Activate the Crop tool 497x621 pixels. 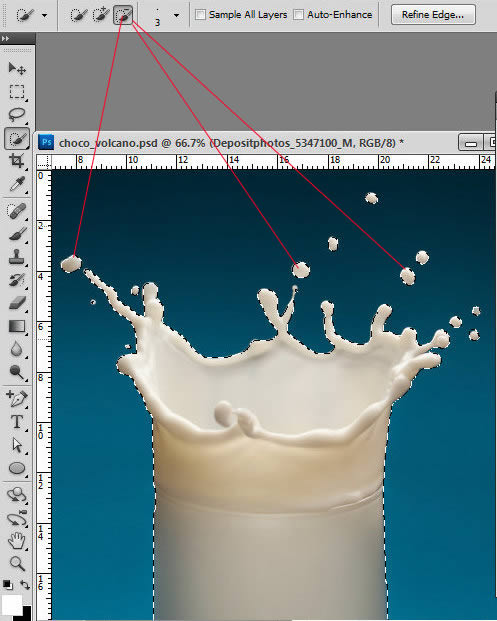(x=17, y=161)
